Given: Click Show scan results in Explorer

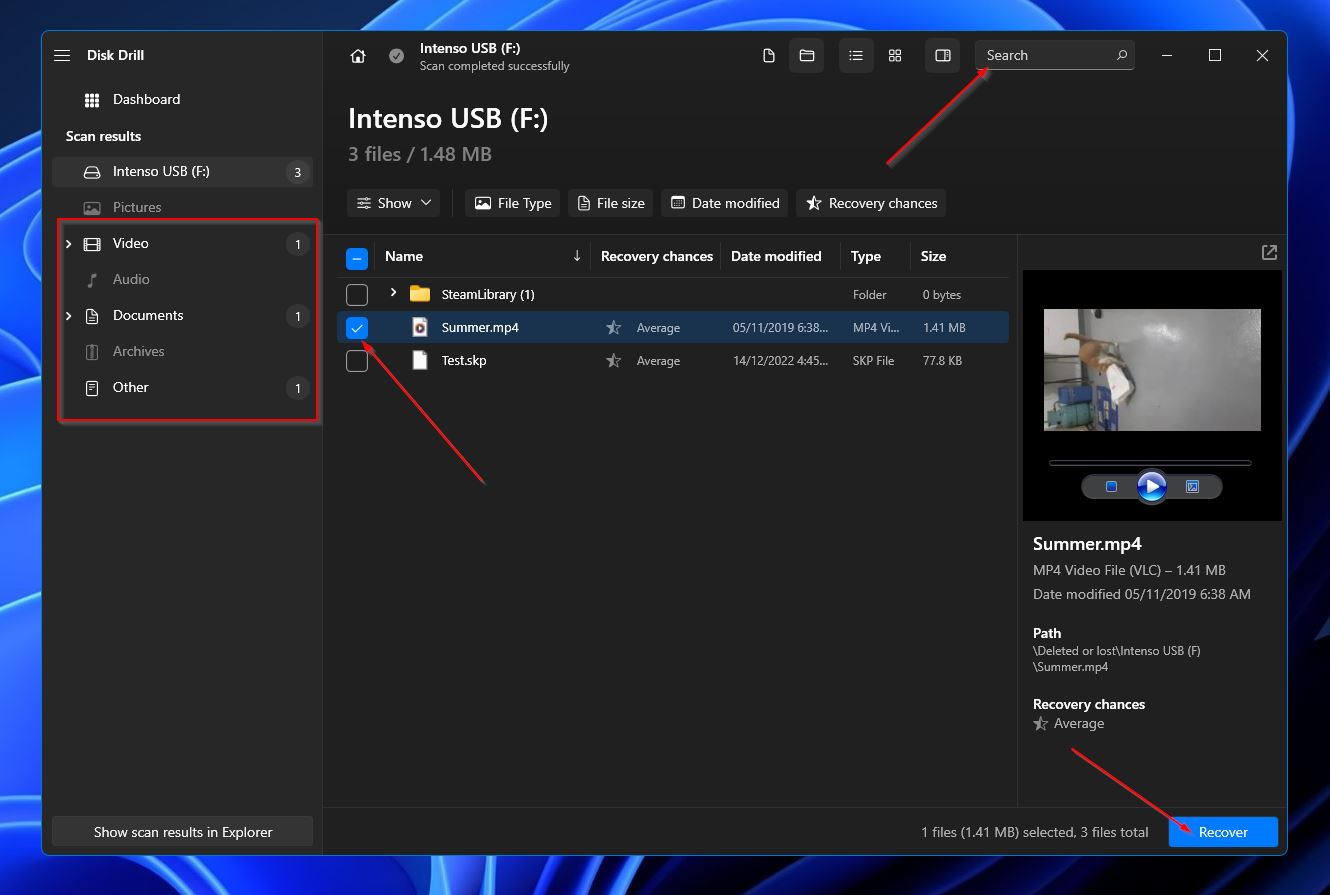Looking at the screenshot, I should 182,832.
